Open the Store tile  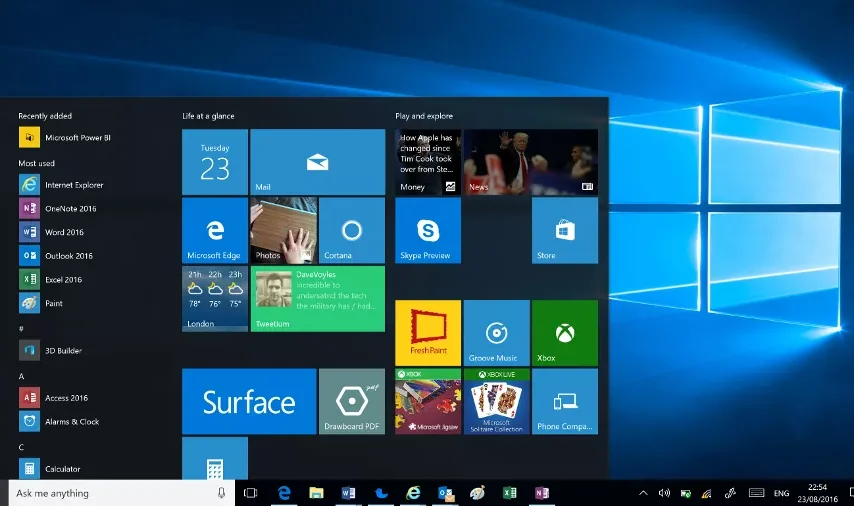565,230
